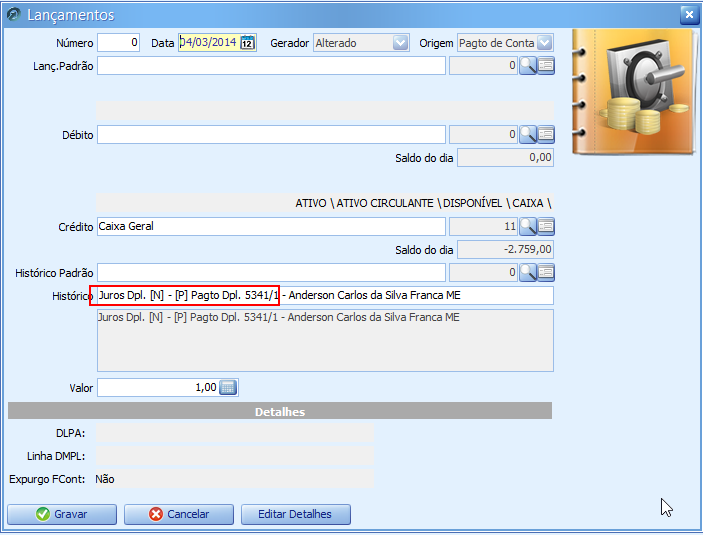The width and height of the screenshot is (703, 535).
Task: Click the Editar Detalhes button
Action: click(296, 514)
